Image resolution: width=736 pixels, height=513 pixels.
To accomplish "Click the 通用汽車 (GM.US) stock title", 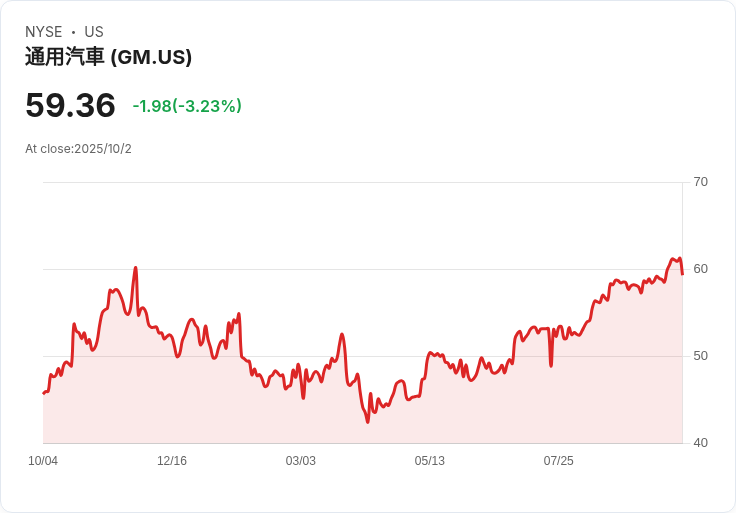I will pos(108,57).
